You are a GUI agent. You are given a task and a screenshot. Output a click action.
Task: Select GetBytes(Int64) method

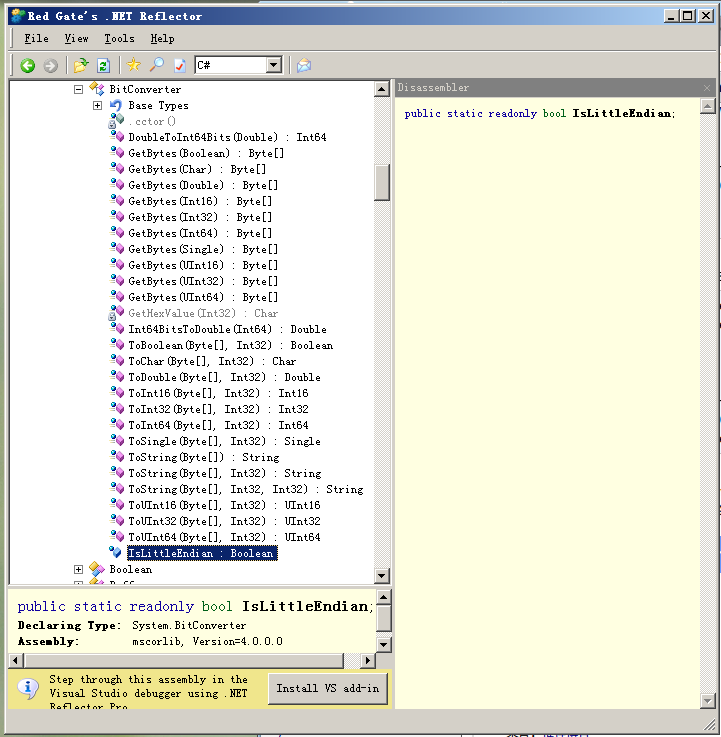coord(200,233)
